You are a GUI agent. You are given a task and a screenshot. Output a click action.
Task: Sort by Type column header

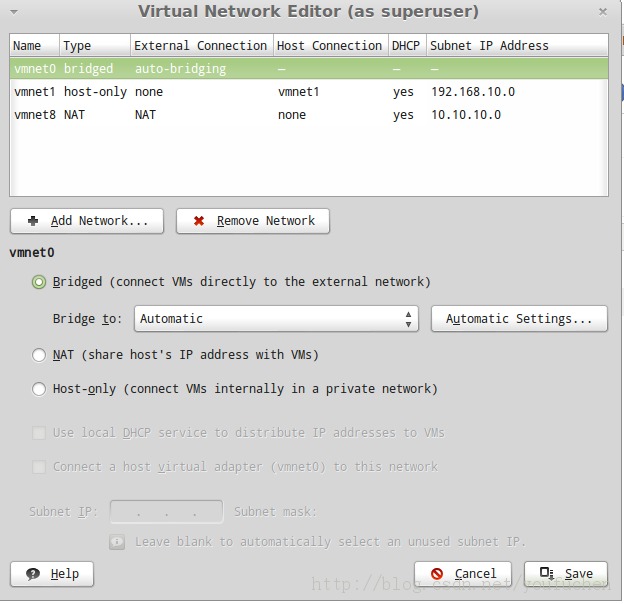[x=95, y=46]
